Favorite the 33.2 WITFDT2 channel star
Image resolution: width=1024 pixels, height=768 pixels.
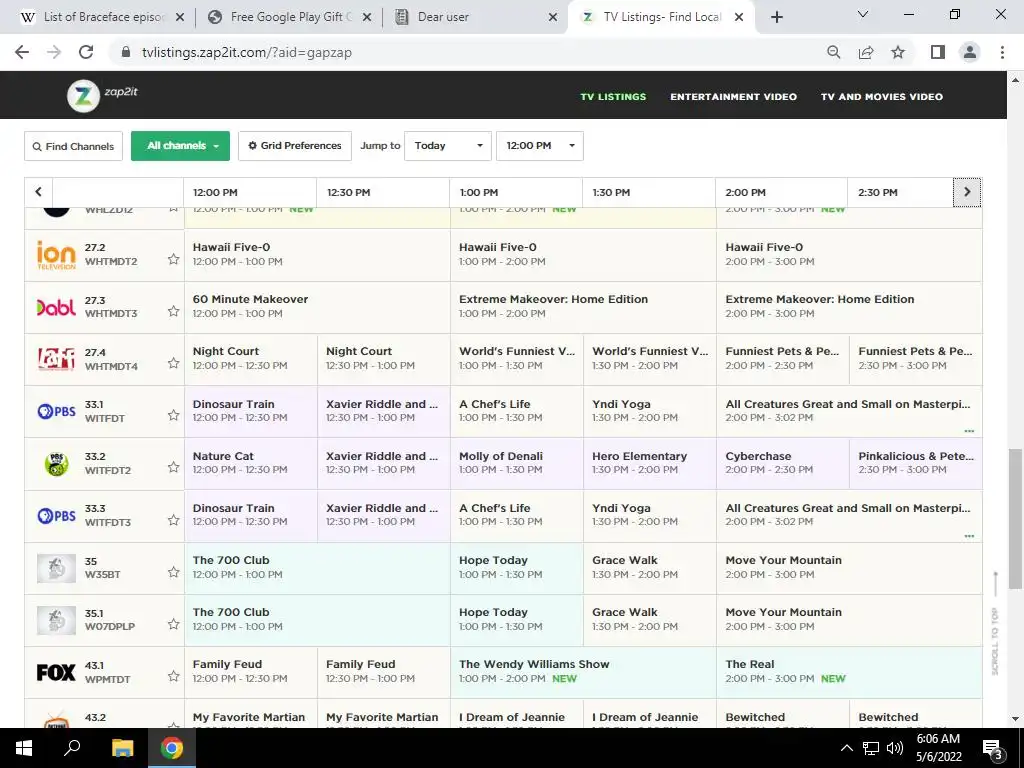(x=173, y=467)
